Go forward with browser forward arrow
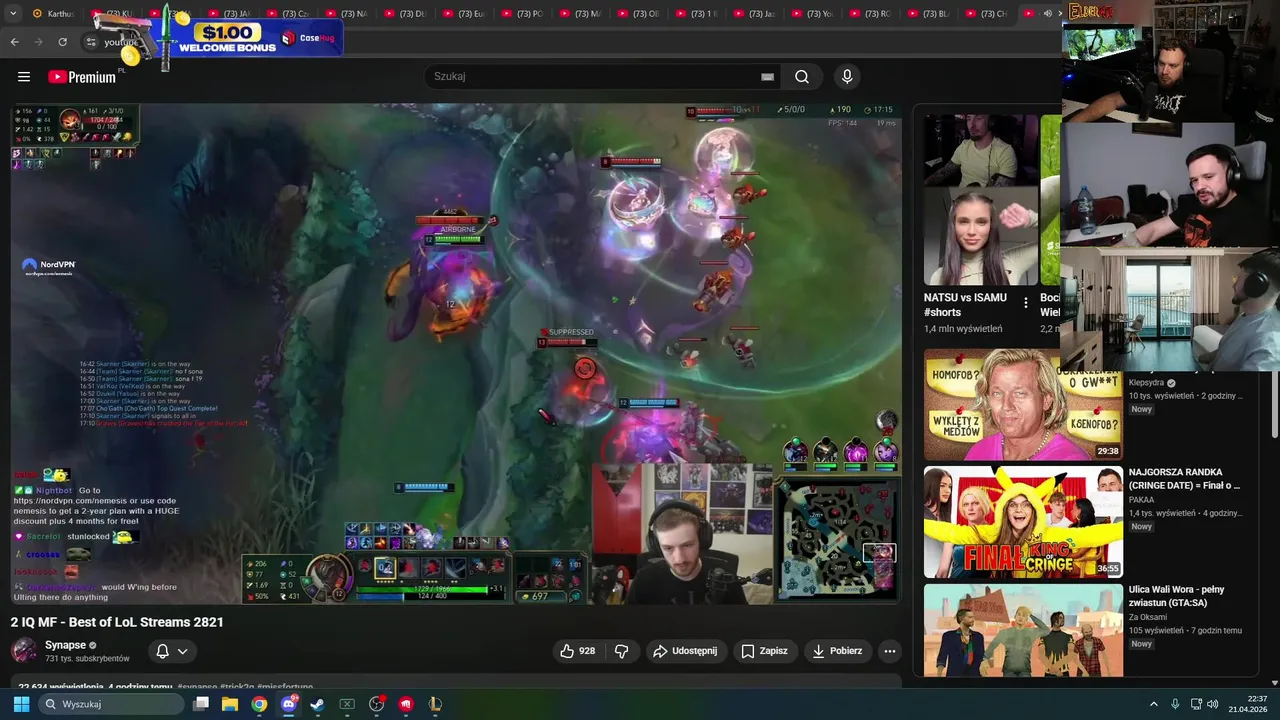 (x=38, y=41)
